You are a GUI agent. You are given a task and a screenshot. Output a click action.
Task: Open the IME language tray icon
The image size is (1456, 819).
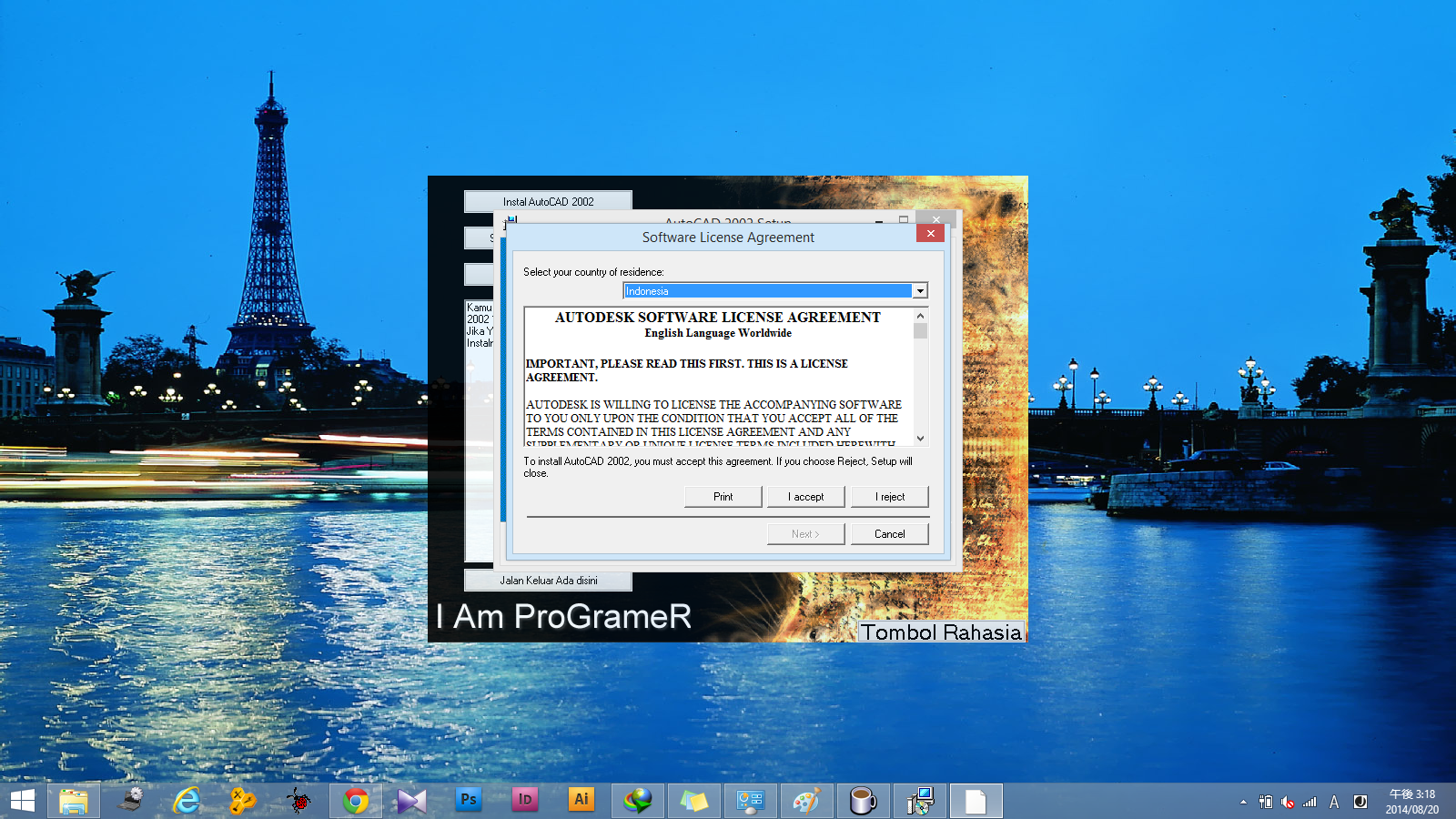[1360, 802]
